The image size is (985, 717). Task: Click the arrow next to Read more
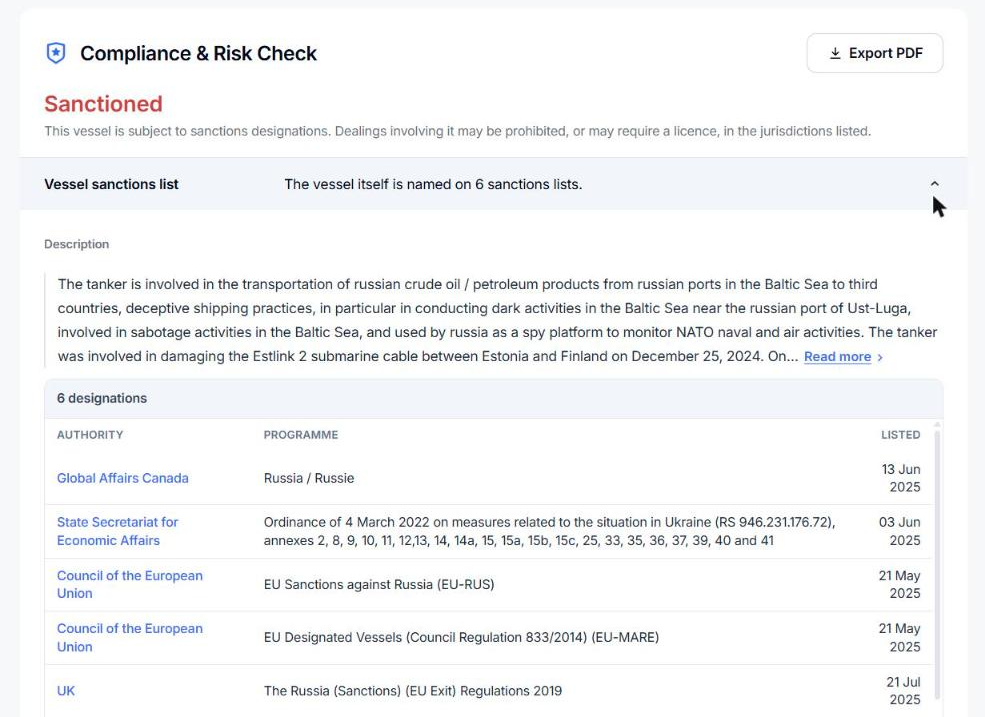880,357
